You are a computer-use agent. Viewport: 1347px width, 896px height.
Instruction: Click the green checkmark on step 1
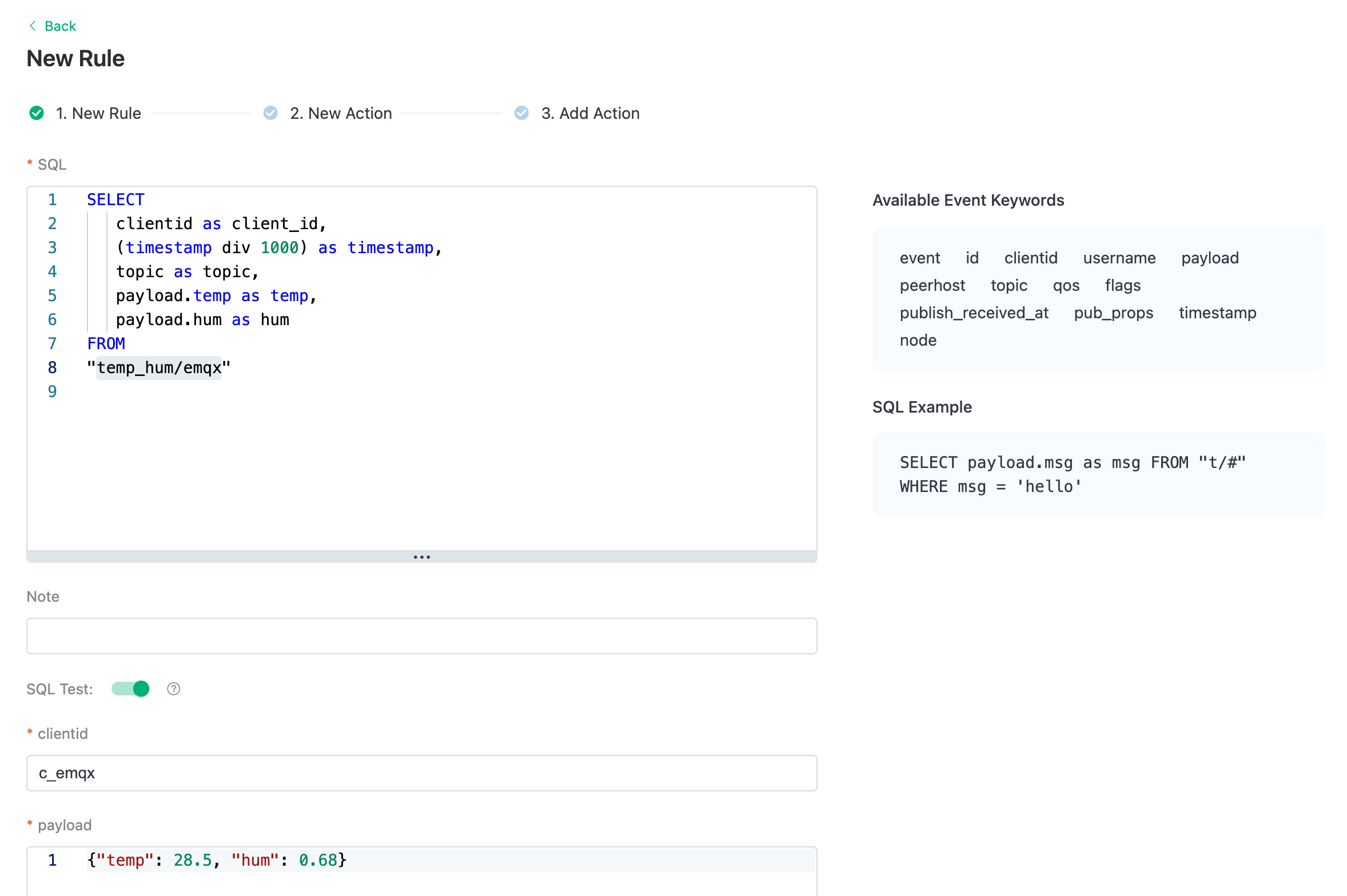[37, 113]
